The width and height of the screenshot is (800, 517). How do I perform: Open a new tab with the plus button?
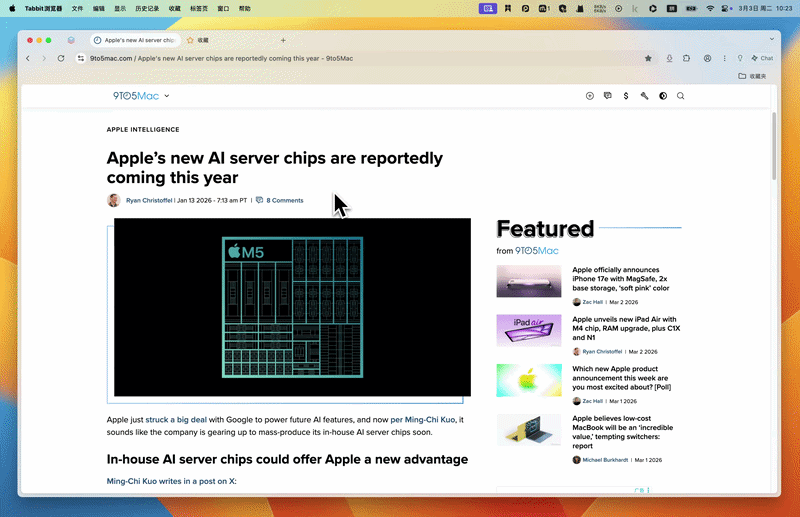point(283,40)
